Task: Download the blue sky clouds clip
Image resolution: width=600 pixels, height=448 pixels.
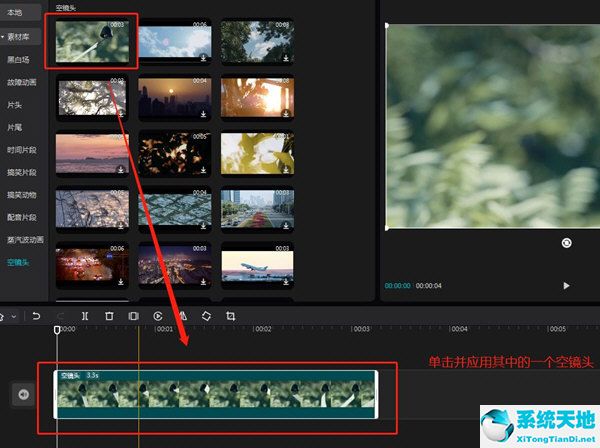Action: (203, 57)
